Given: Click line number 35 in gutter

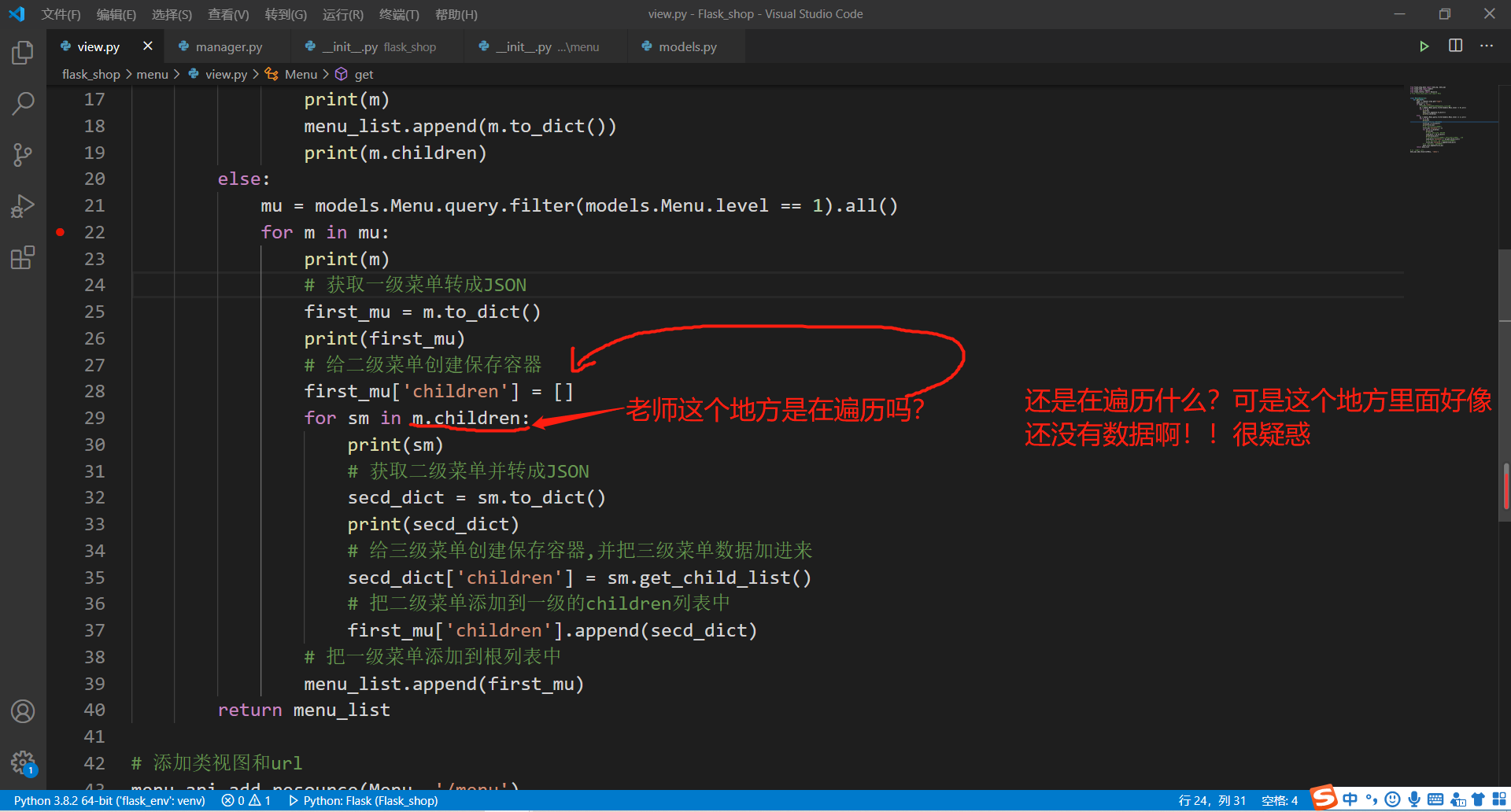Looking at the screenshot, I should point(94,578).
